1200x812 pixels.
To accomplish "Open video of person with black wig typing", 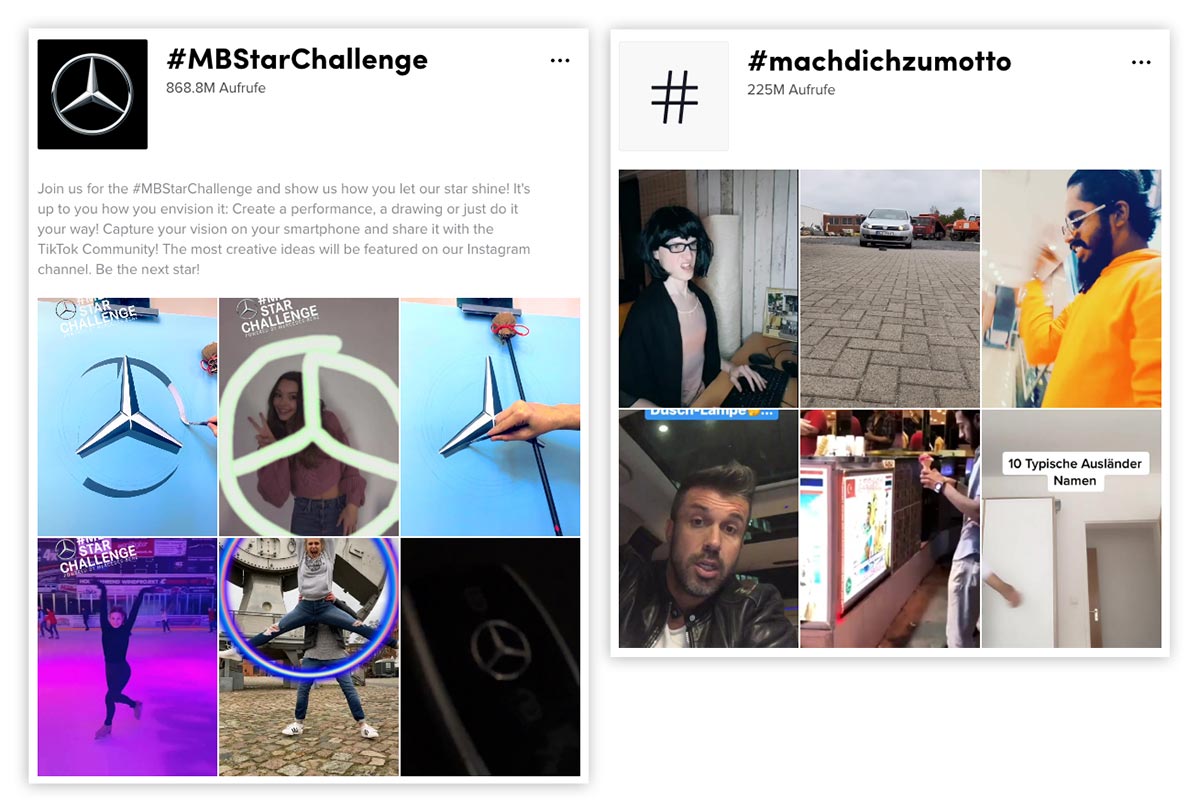I will point(708,288).
